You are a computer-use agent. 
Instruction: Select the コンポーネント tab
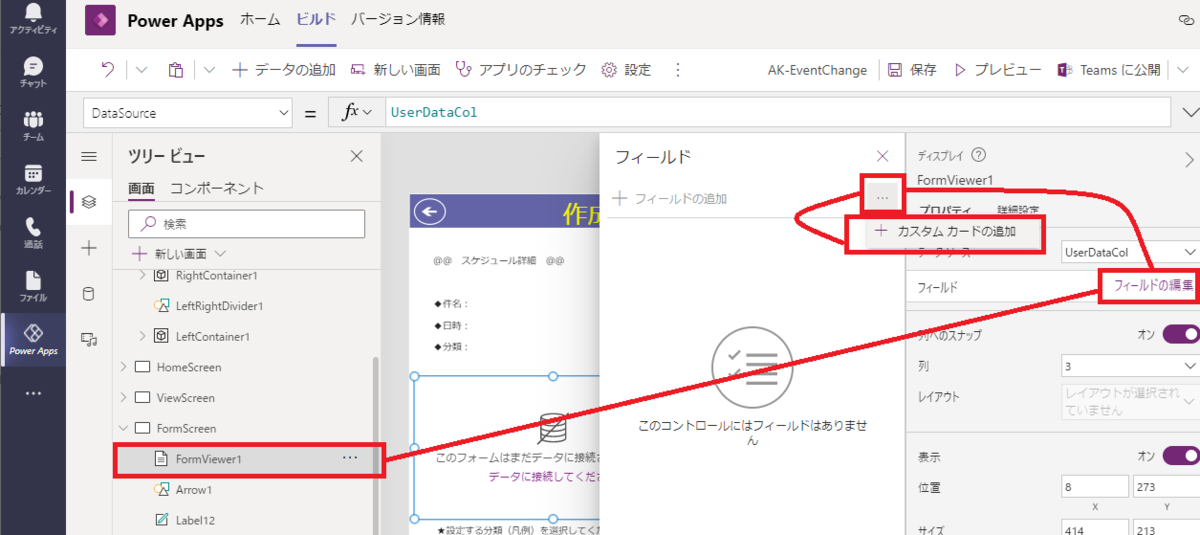point(217,188)
